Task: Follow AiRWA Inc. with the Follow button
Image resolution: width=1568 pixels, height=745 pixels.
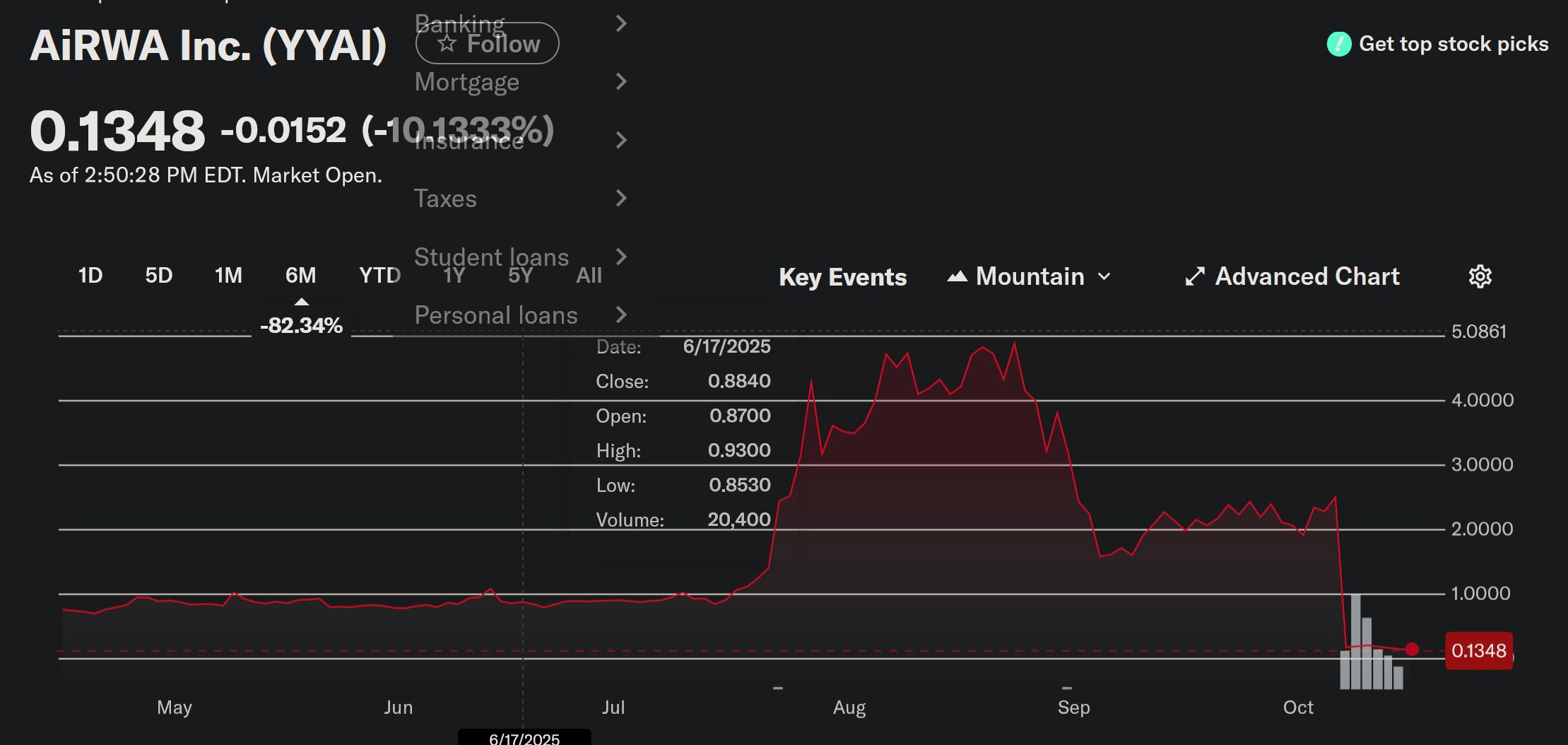Action: (488, 43)
